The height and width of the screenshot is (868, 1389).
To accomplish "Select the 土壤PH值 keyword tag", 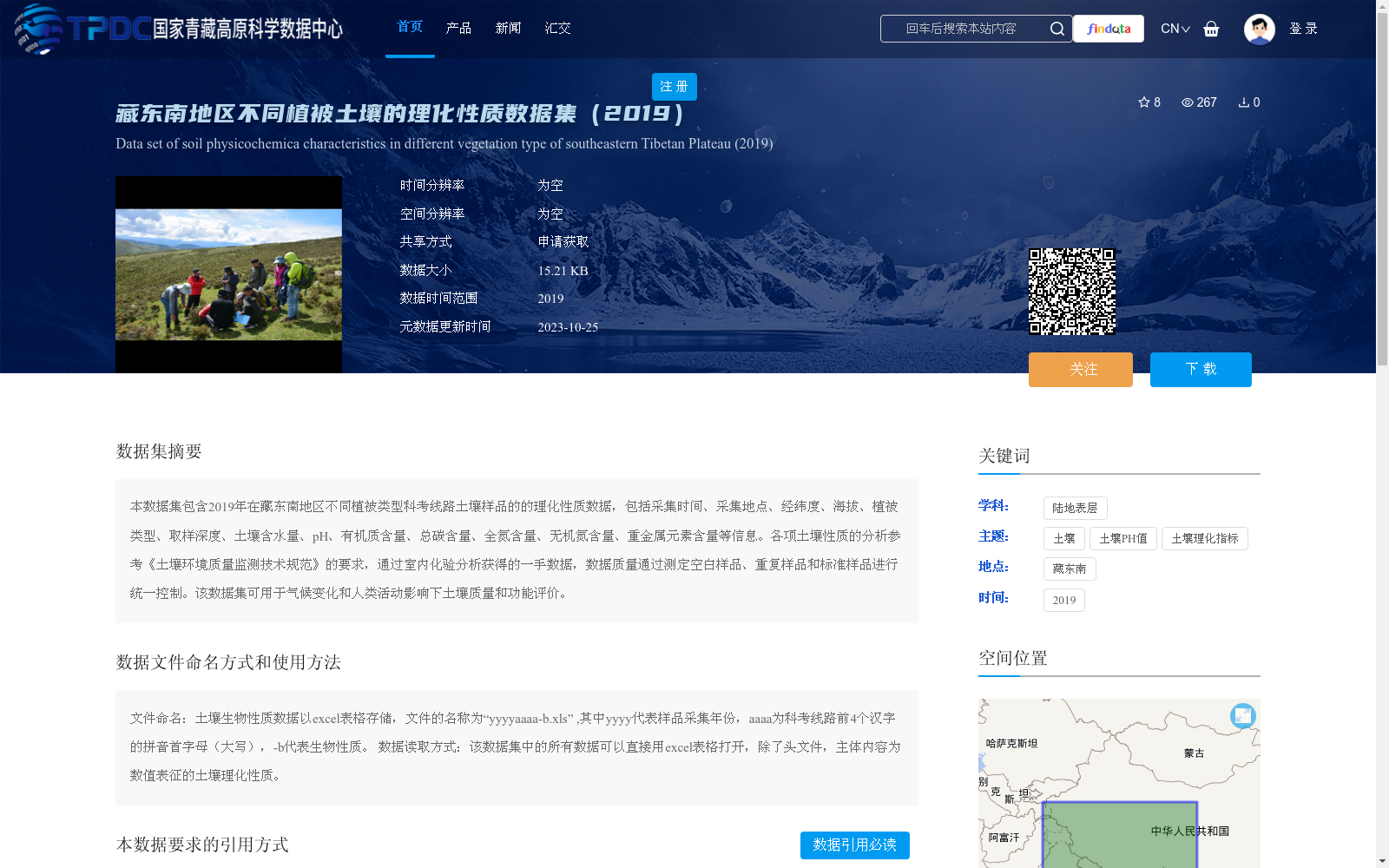I will tap(1123, 539).
